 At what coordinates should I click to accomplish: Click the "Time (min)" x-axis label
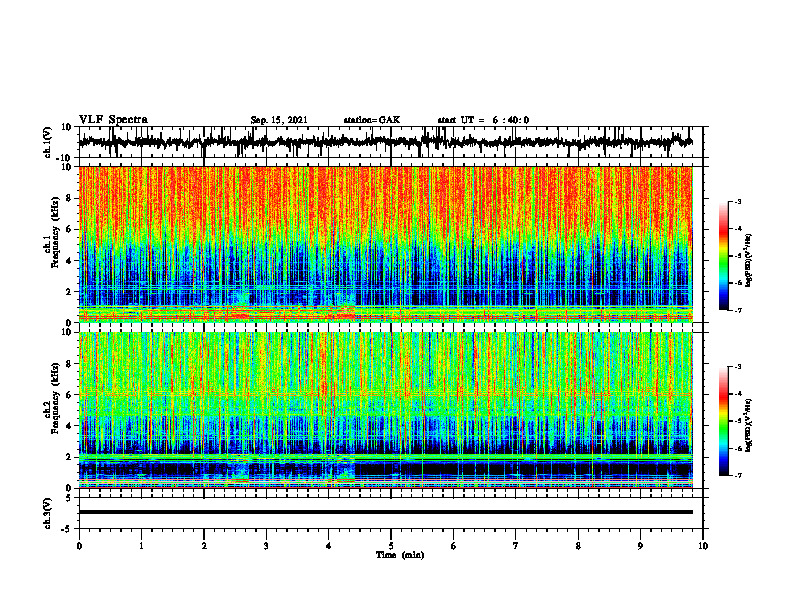pyautogui.click(x=400, y=555)
